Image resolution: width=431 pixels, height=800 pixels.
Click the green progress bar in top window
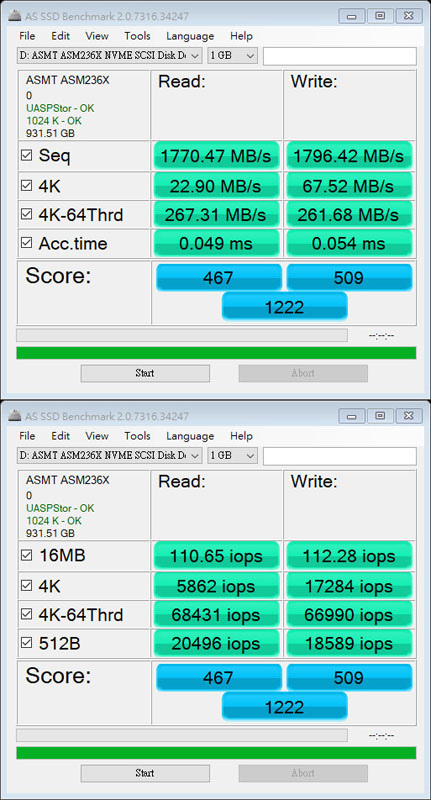click(216, 353)
